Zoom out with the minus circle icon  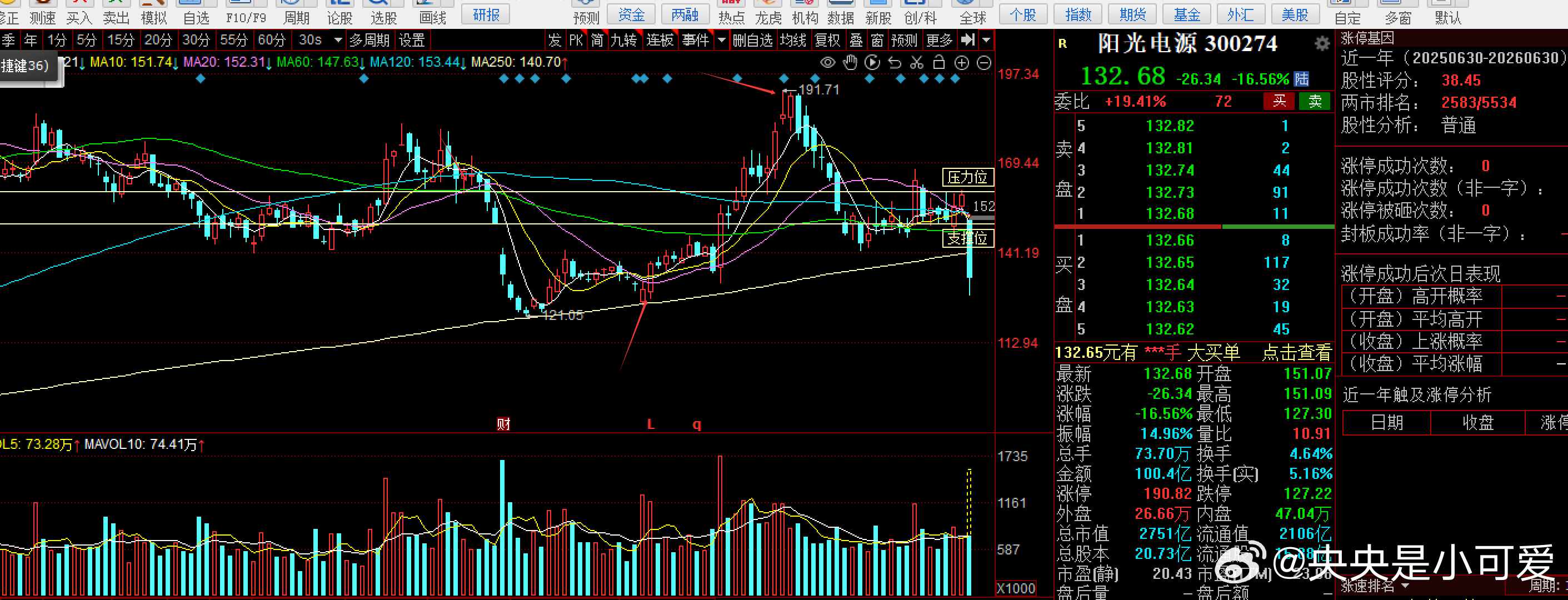pos(983,63)
